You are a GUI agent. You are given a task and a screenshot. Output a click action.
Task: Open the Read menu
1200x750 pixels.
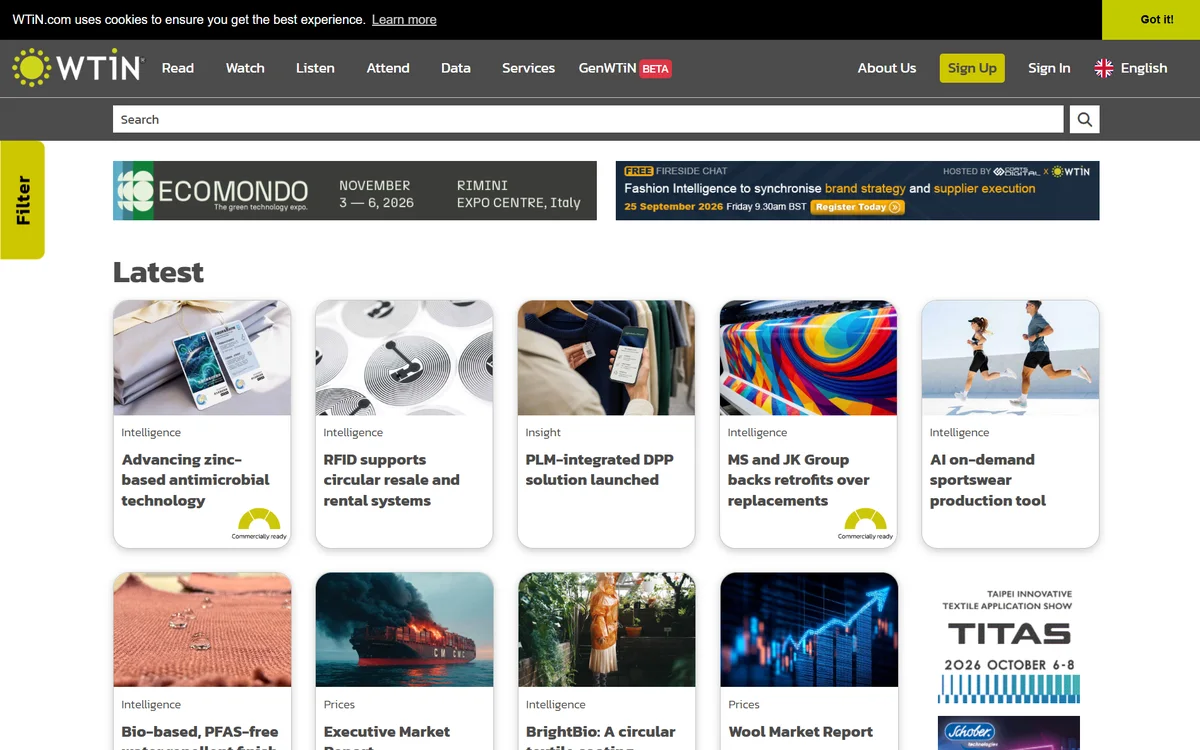coord(178,68)
